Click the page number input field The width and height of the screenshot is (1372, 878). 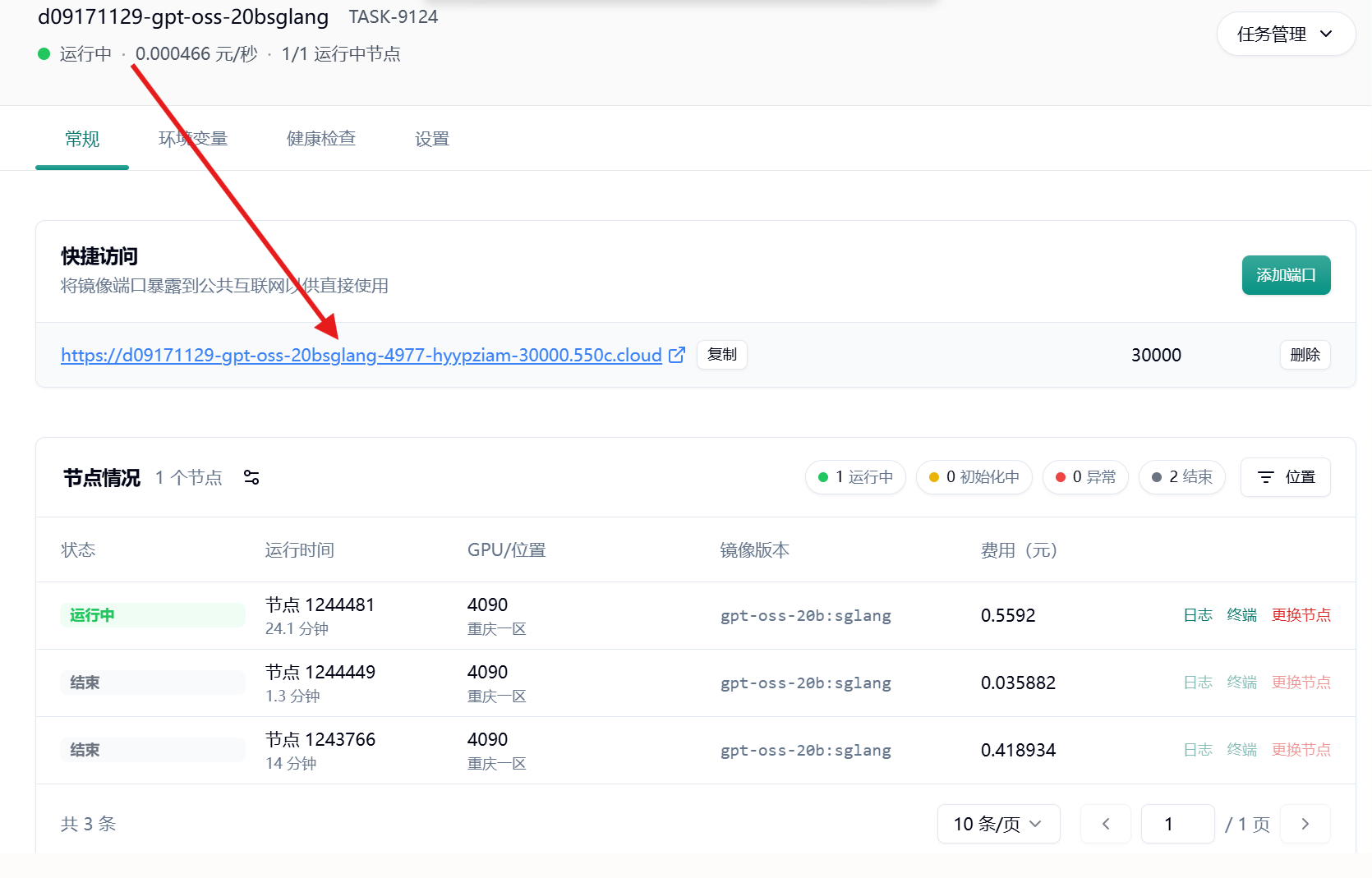pyautogui.click(x=1177, y=824)
